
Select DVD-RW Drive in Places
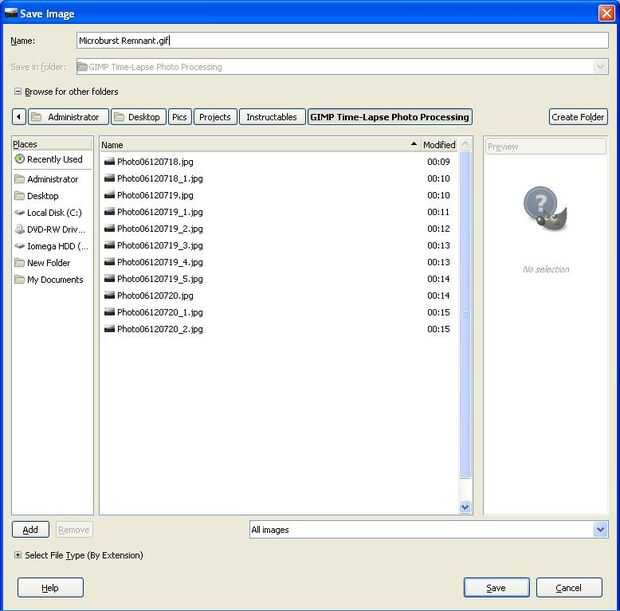click(x=52, y=229)
